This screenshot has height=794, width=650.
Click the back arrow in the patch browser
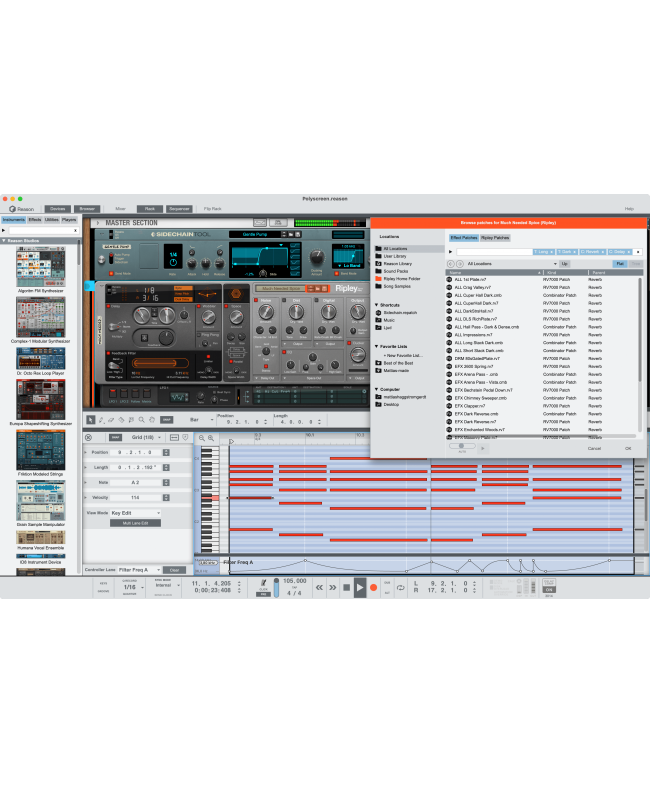point(451,264)
